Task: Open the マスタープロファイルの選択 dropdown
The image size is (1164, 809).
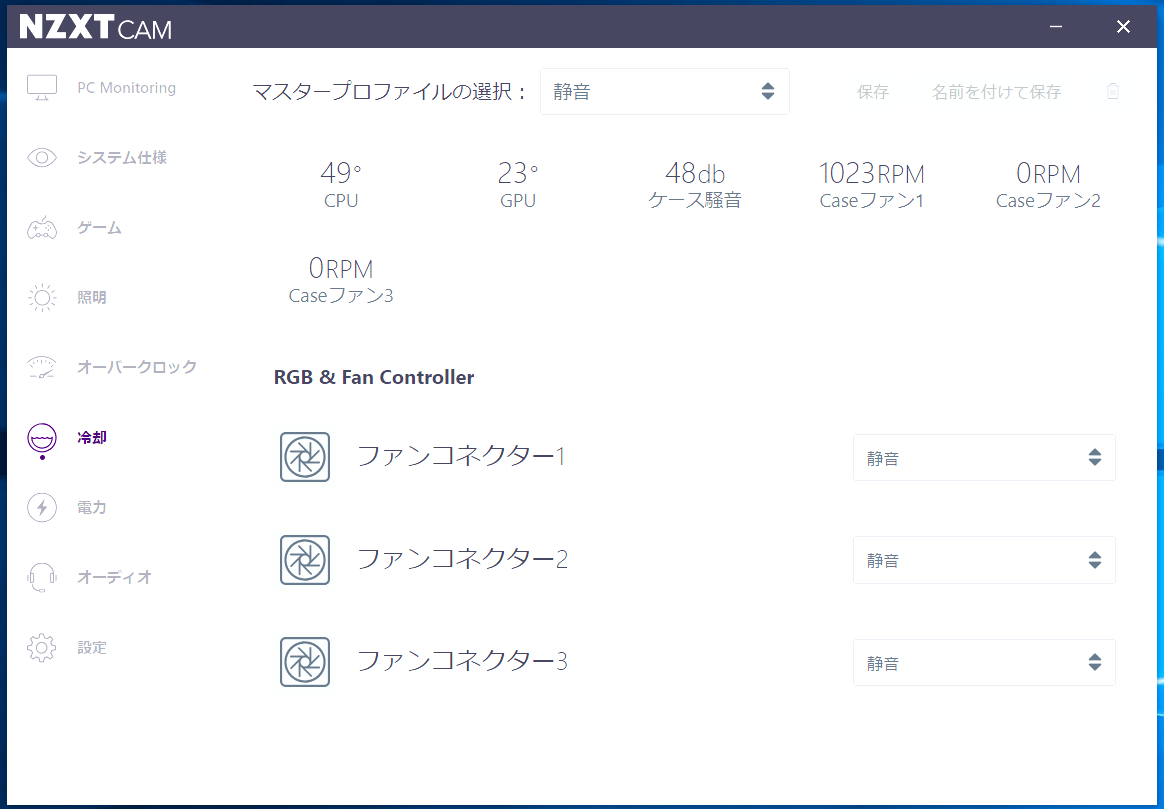Action: 664,91
